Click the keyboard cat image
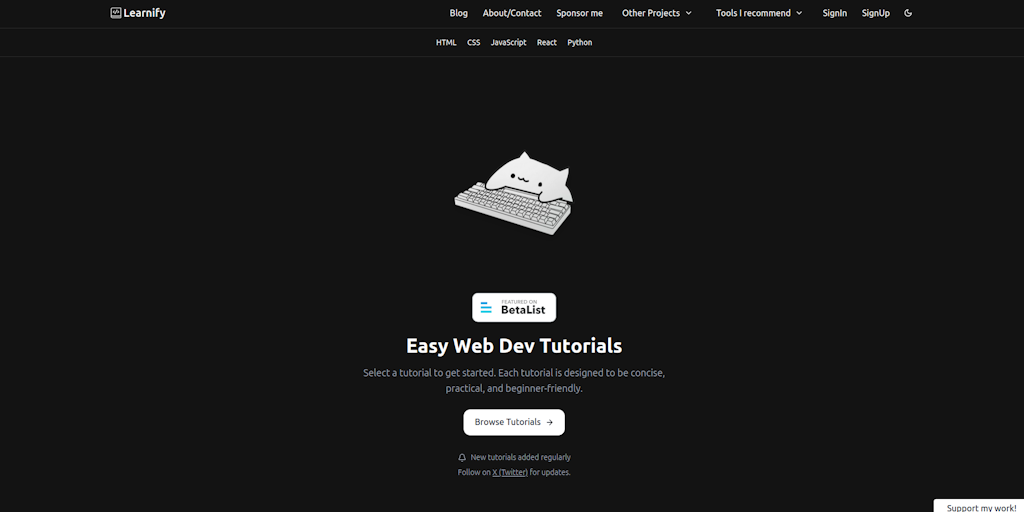The height and width of the screenshot is (512, 1024). [x=514, y=193]
